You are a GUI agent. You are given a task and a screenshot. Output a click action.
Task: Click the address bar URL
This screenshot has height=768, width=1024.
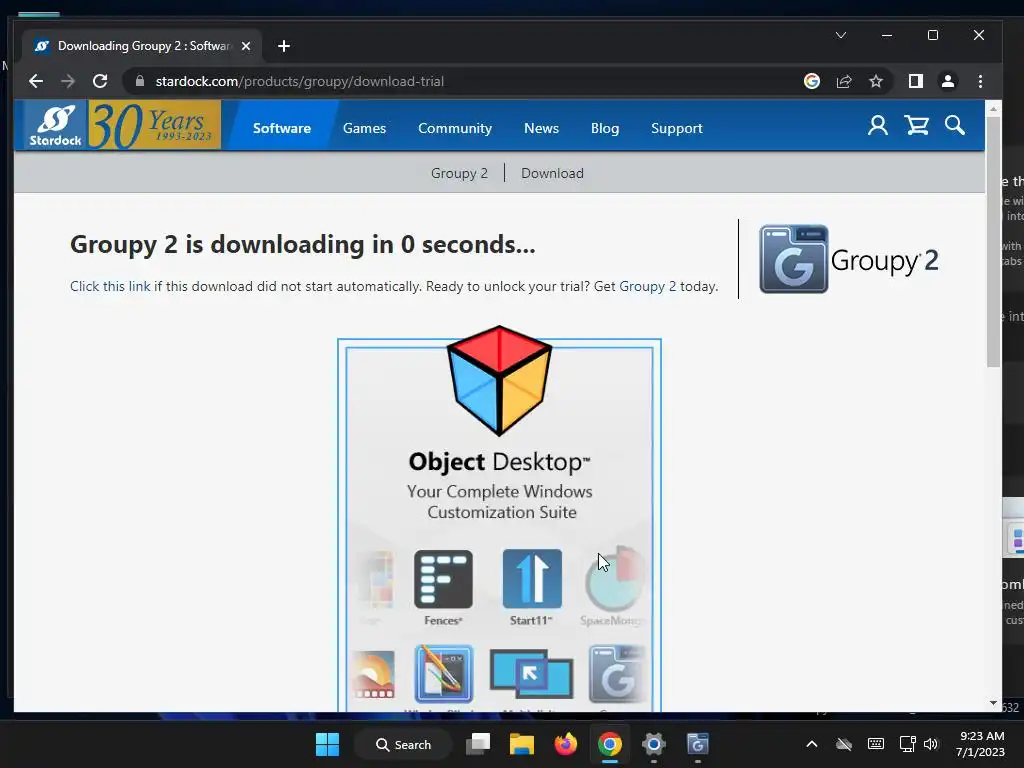(300, 81)
